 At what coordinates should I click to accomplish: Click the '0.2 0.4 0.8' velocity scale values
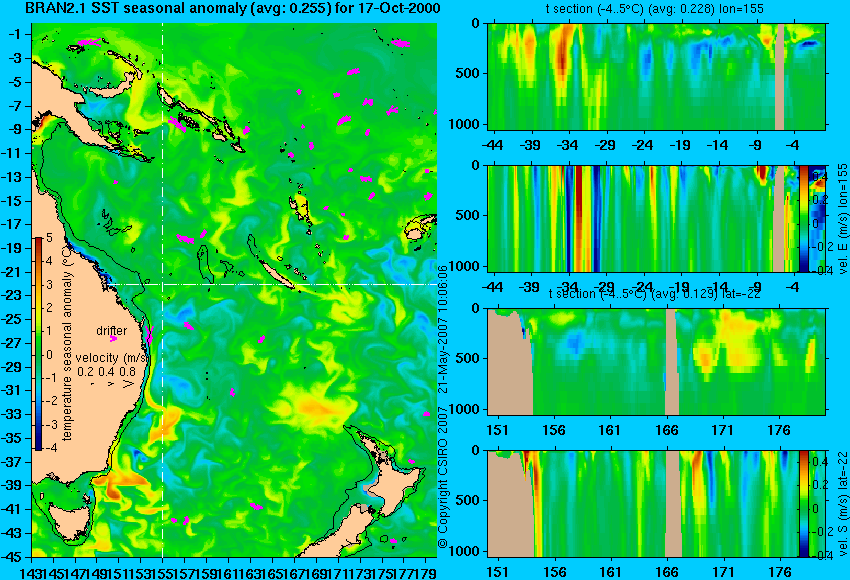click(x=106, y=371)
